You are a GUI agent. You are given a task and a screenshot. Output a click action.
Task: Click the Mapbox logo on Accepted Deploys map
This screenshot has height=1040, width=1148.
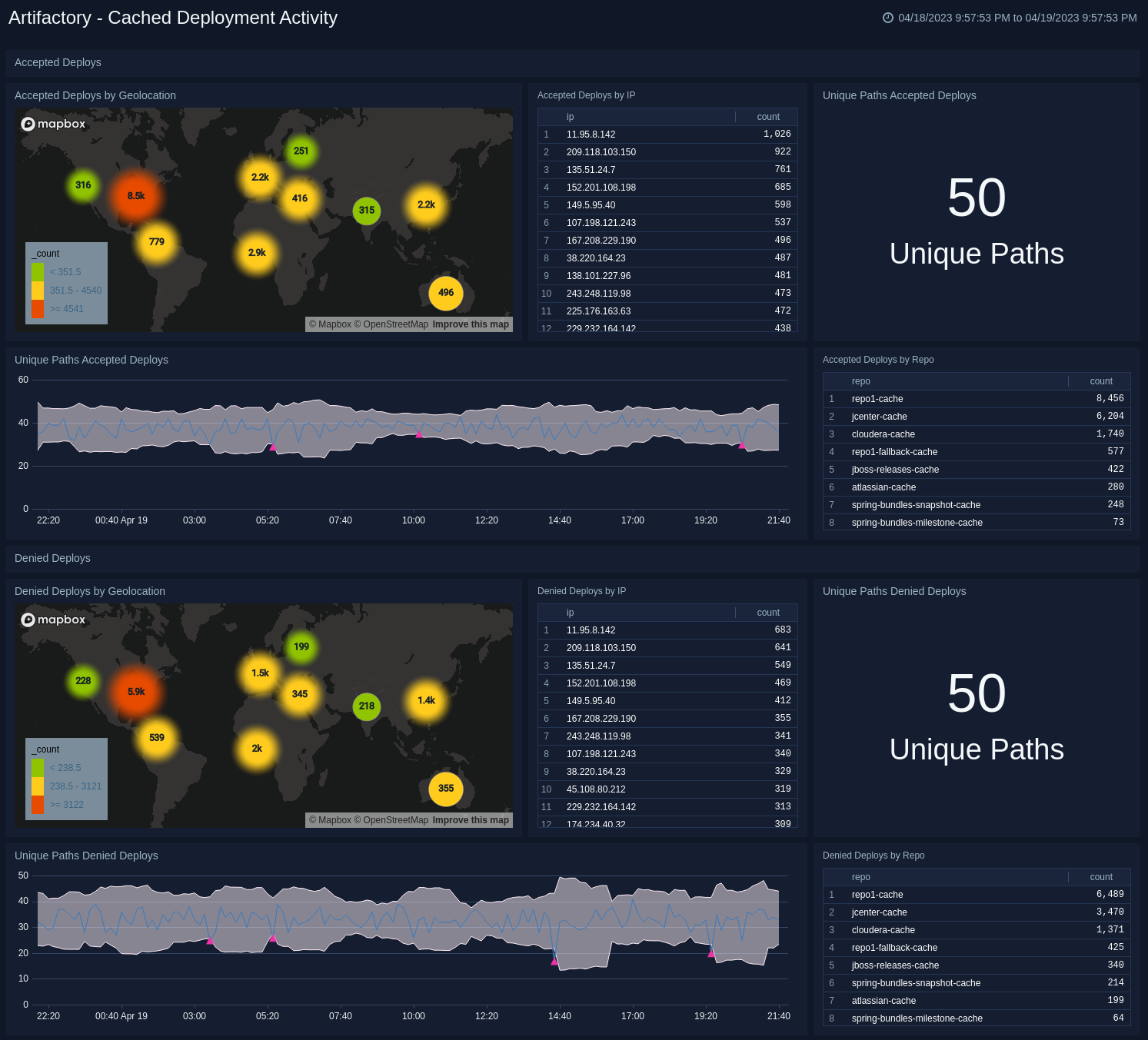53,124
